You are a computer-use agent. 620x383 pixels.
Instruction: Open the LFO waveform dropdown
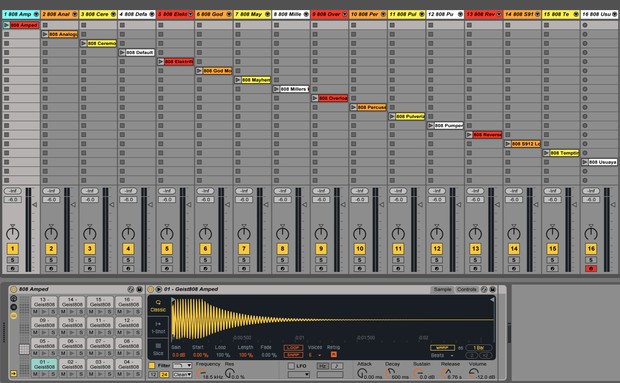click(x=299, y=374)
